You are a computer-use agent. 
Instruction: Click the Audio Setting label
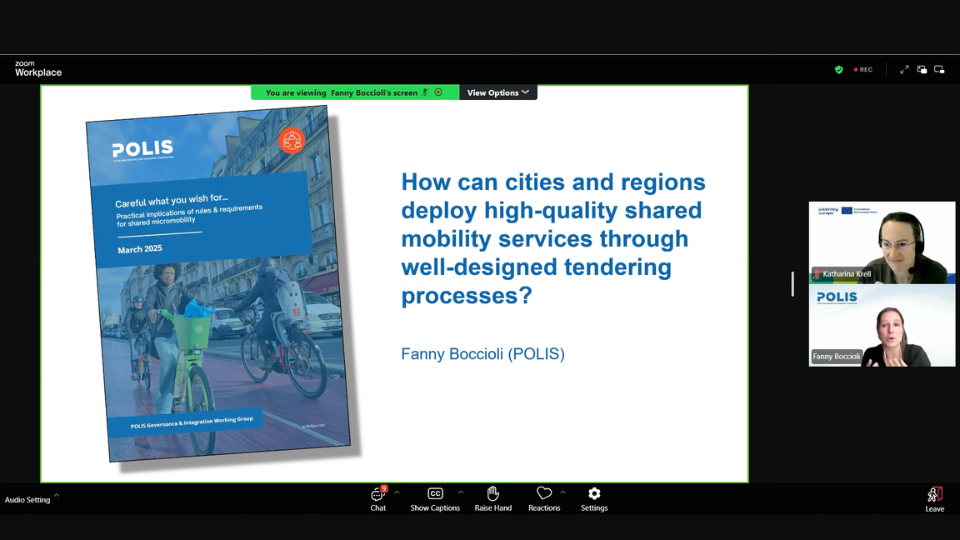point(27,500)
